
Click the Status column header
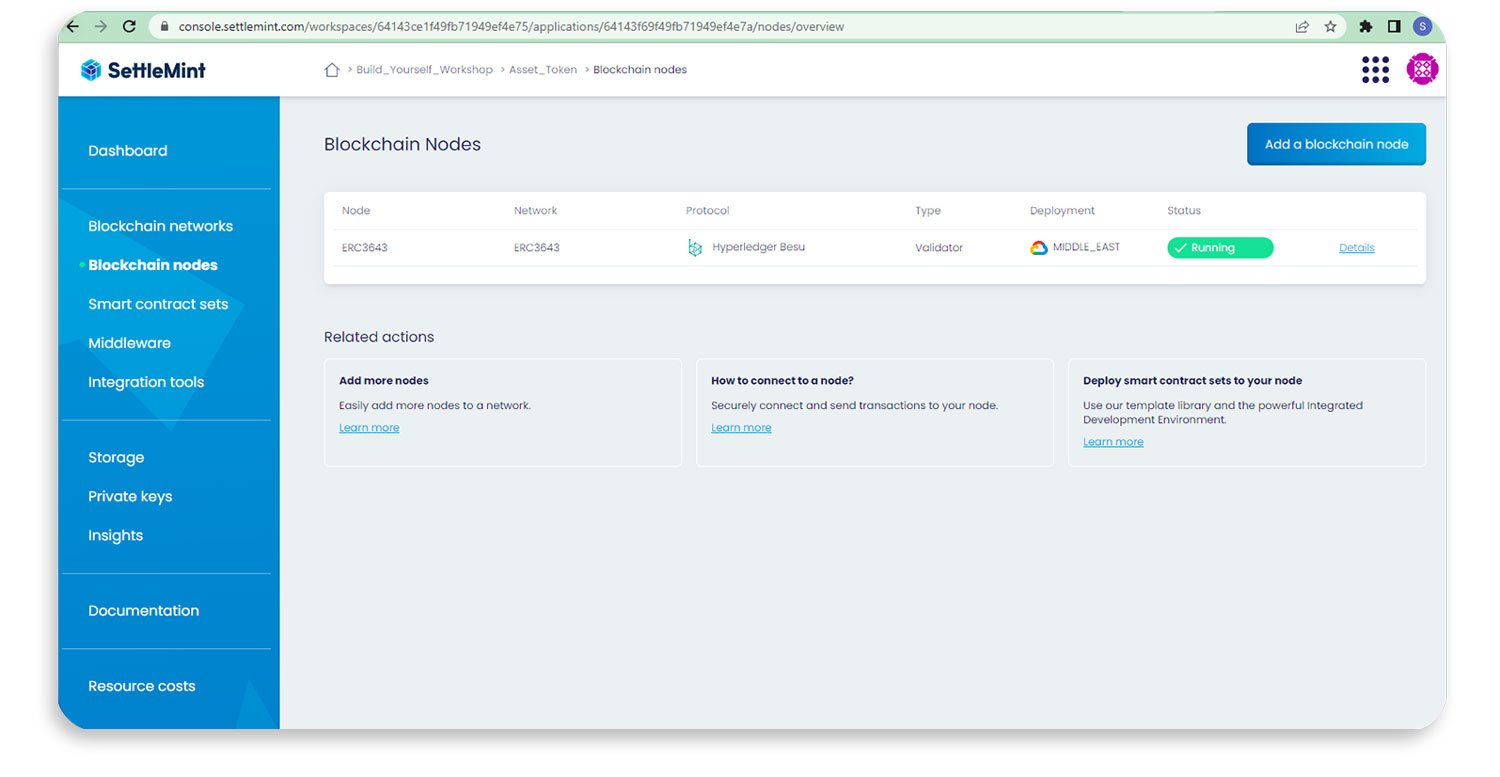1184,211
